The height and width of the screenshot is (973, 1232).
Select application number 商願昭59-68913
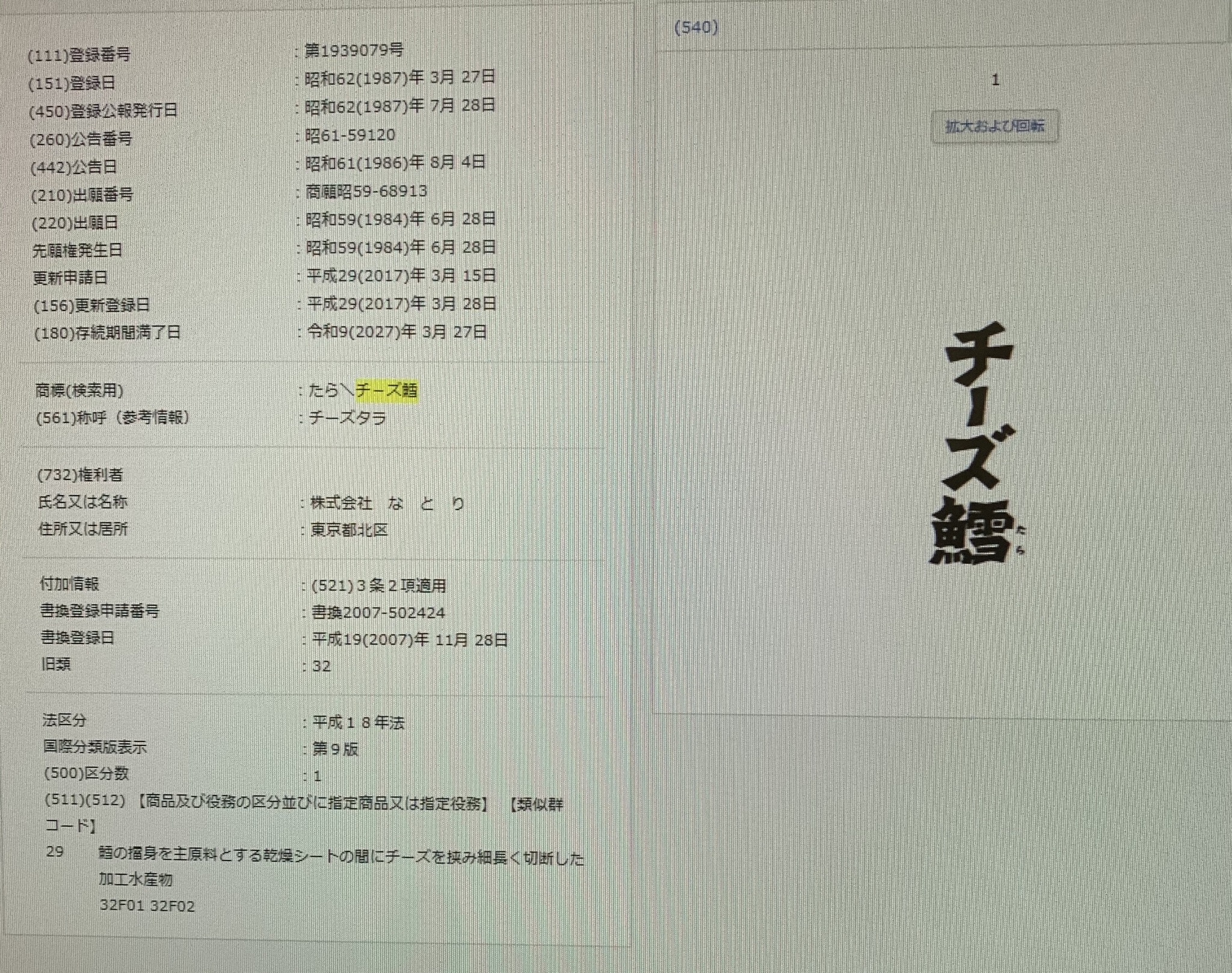pos(367,191)
